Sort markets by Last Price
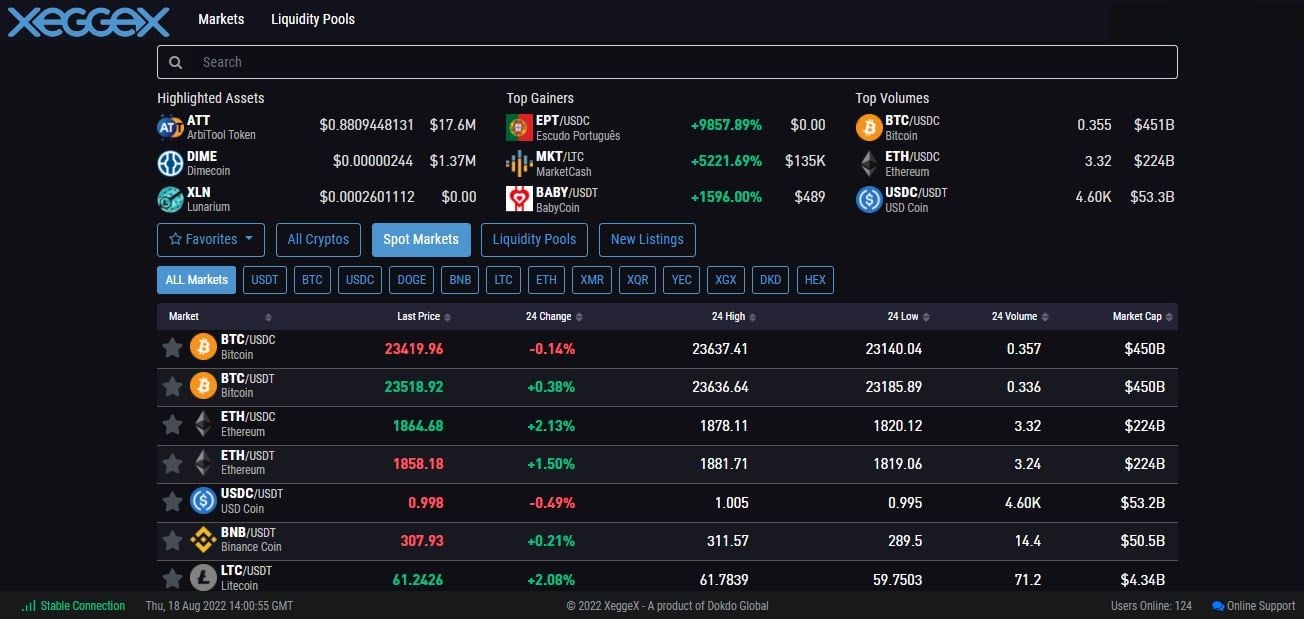1304x619 pixels. point(418,316)
